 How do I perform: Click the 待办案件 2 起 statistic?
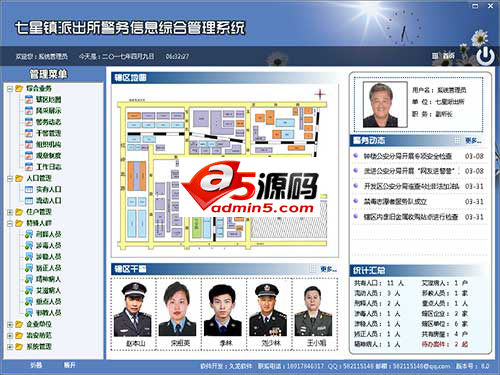[x=445, y=344]
